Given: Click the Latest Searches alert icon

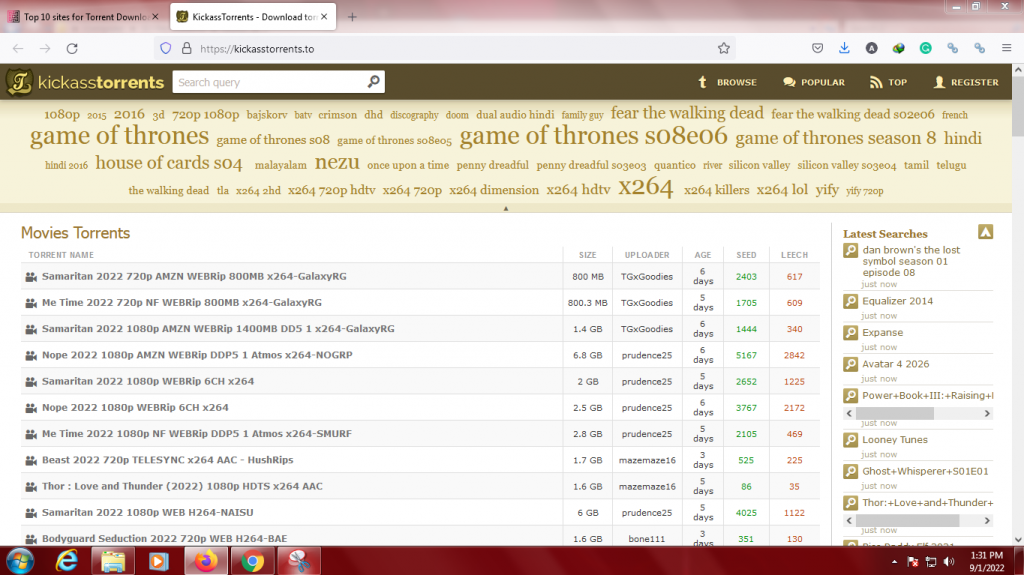Looking at the screenshot, I should click(985, 232).
